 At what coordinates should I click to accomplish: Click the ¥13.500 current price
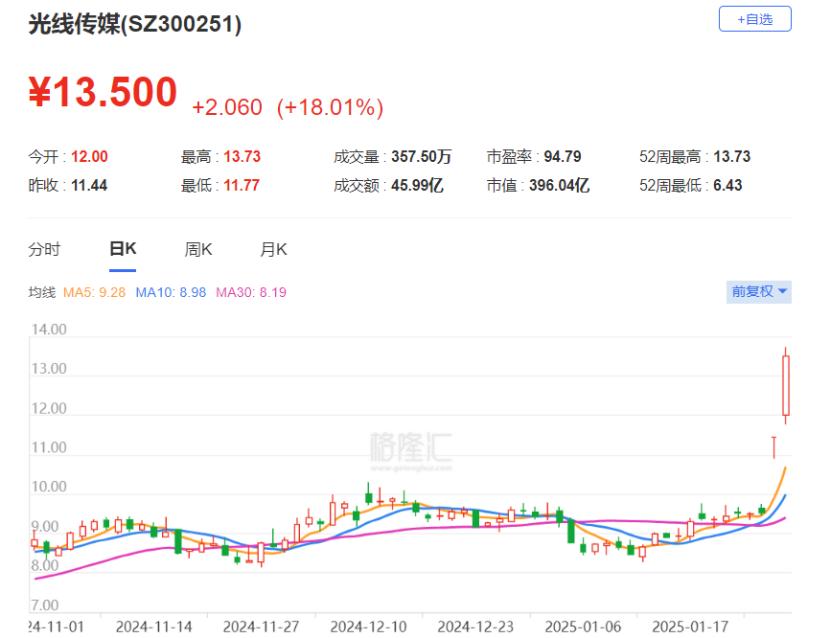pyautogui.click(x=102, y=93)
